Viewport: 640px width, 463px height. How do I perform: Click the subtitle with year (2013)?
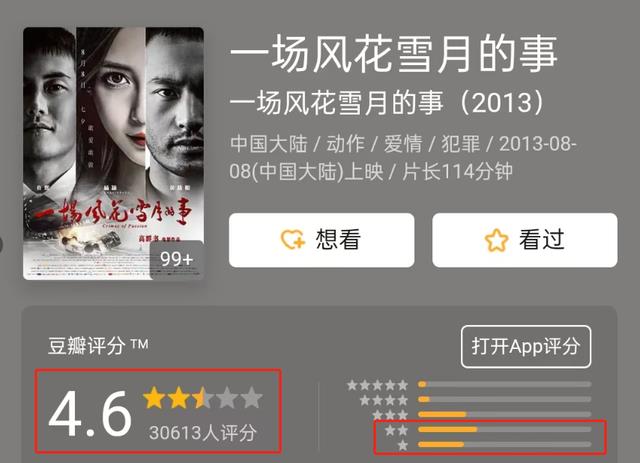click(387, 102)
